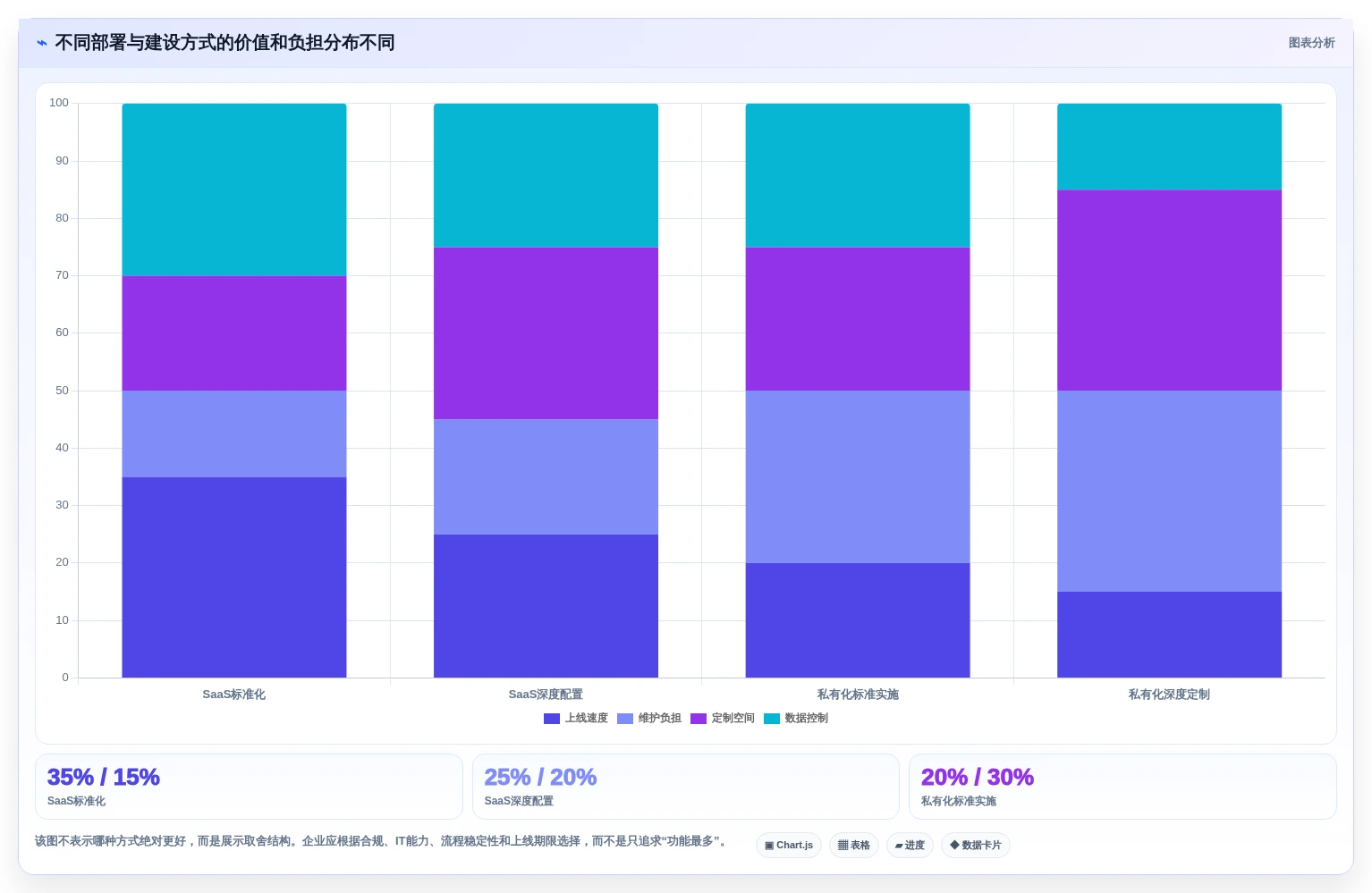Image resolution: width=1372 pixels, height=893 pixels.
Task: Click the 私有化标准实施 上线速度 bar segment
Action: tap(858, 620)
